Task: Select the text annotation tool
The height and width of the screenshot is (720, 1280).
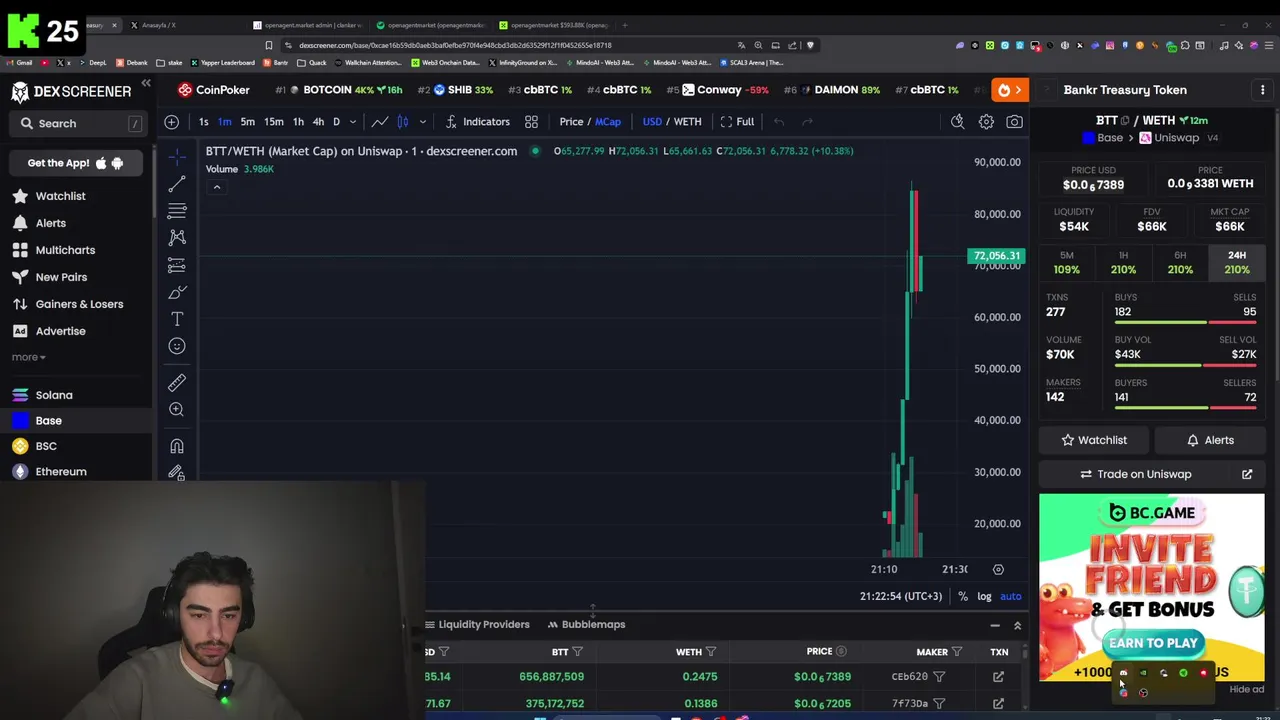Action: point(177,319)
